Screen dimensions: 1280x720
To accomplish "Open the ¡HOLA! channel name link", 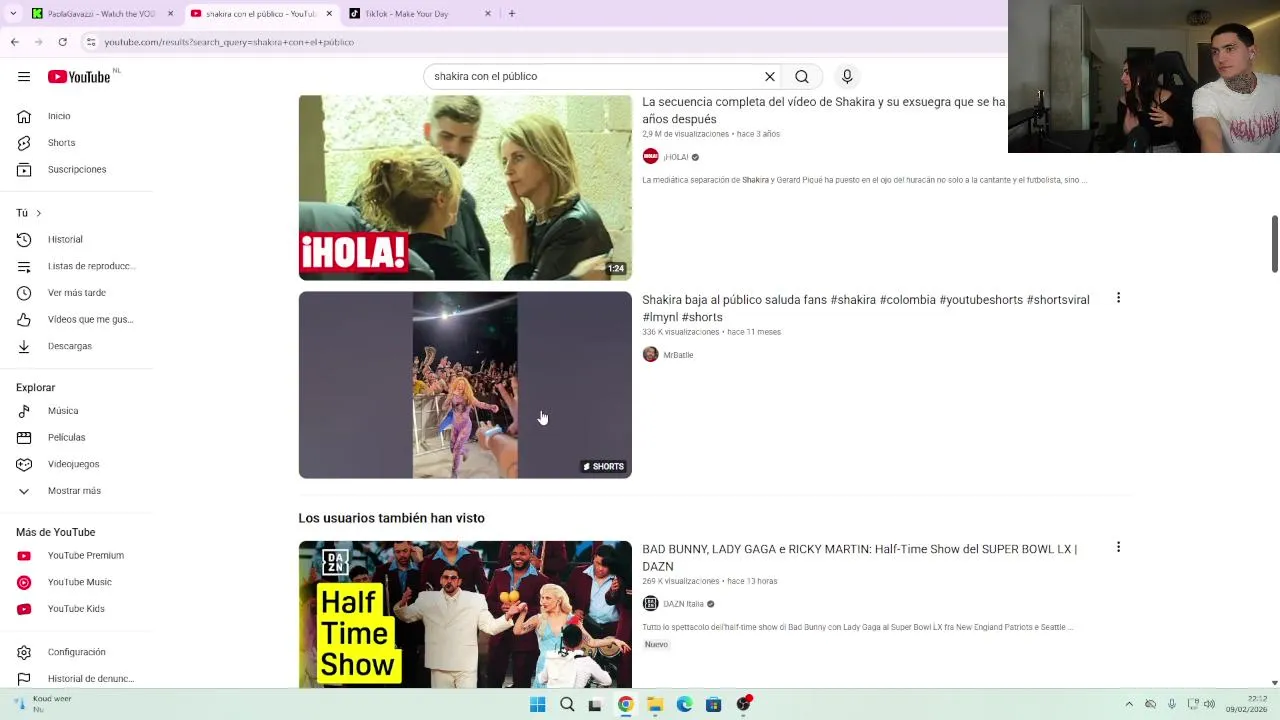I will 676,157.
